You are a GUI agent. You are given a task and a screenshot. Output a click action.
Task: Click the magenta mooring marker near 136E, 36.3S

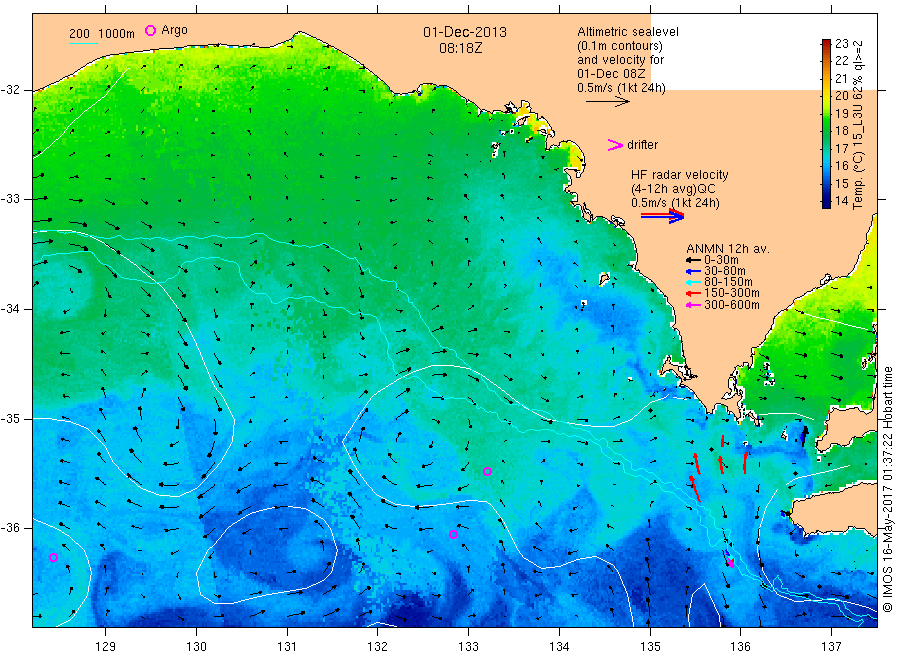tap(731, 564)
